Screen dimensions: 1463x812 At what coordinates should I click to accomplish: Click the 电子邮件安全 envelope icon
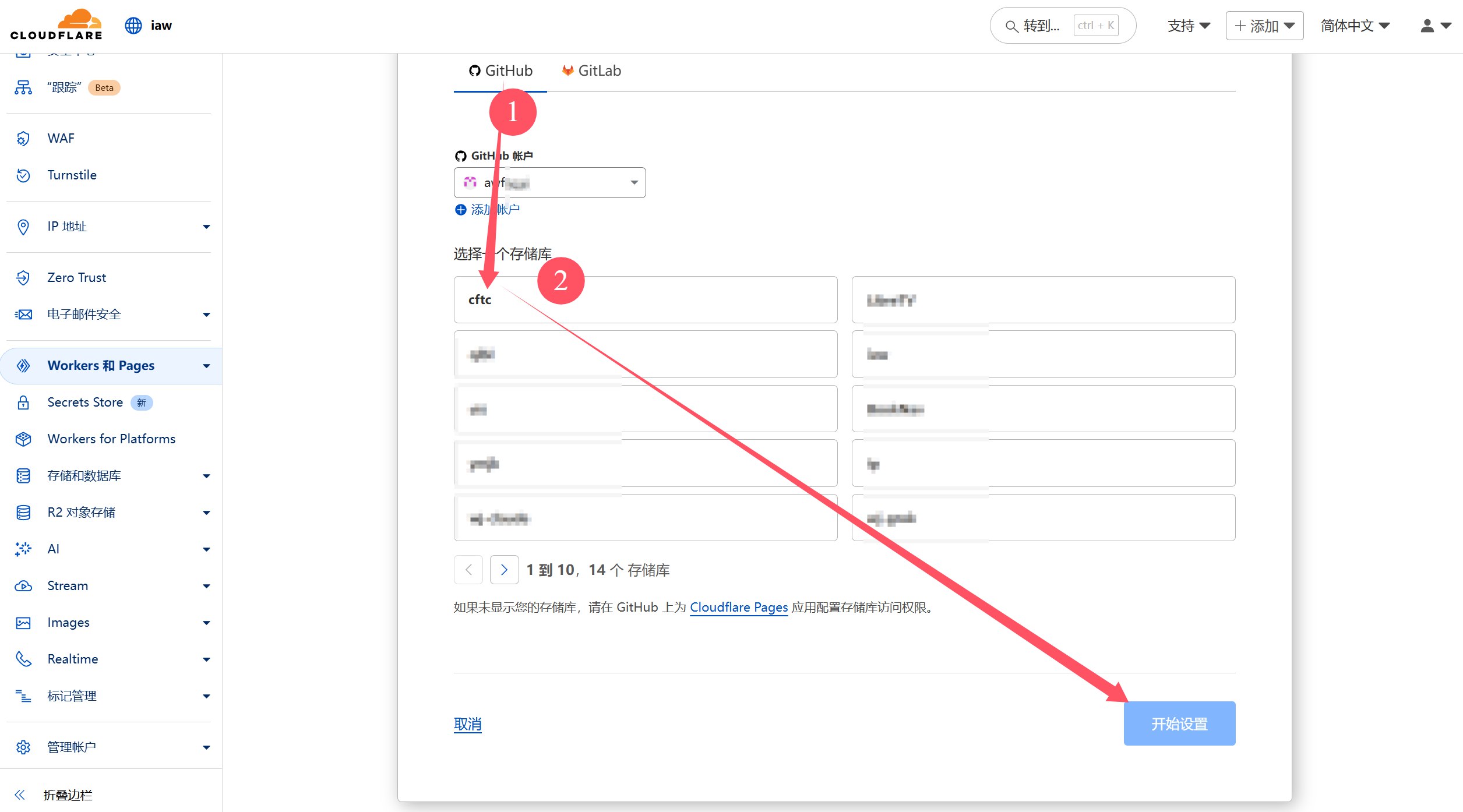[23, 315]
